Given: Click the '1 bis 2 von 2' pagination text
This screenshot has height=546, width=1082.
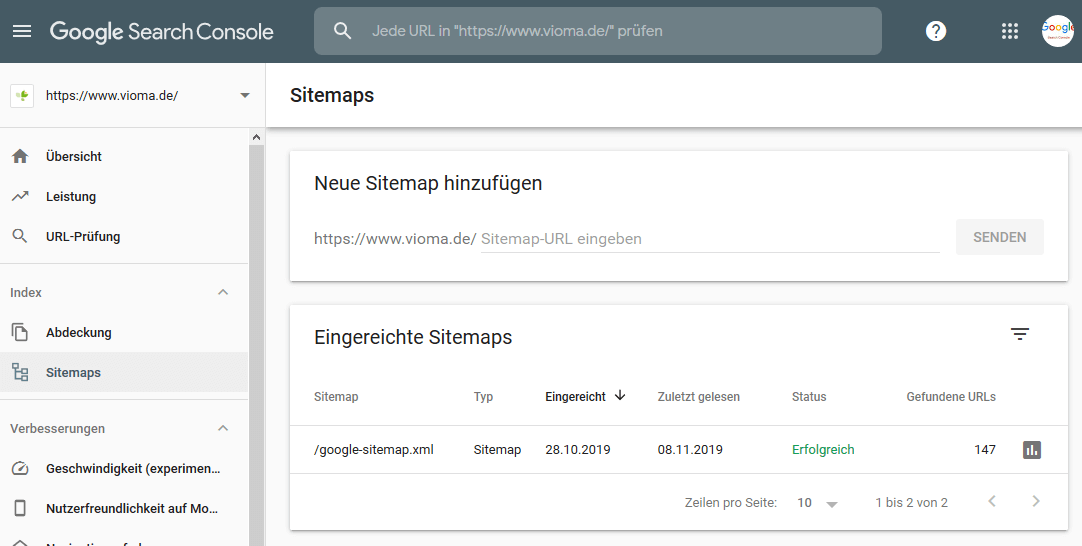Looking at the screenshot, I should [912, 503].
